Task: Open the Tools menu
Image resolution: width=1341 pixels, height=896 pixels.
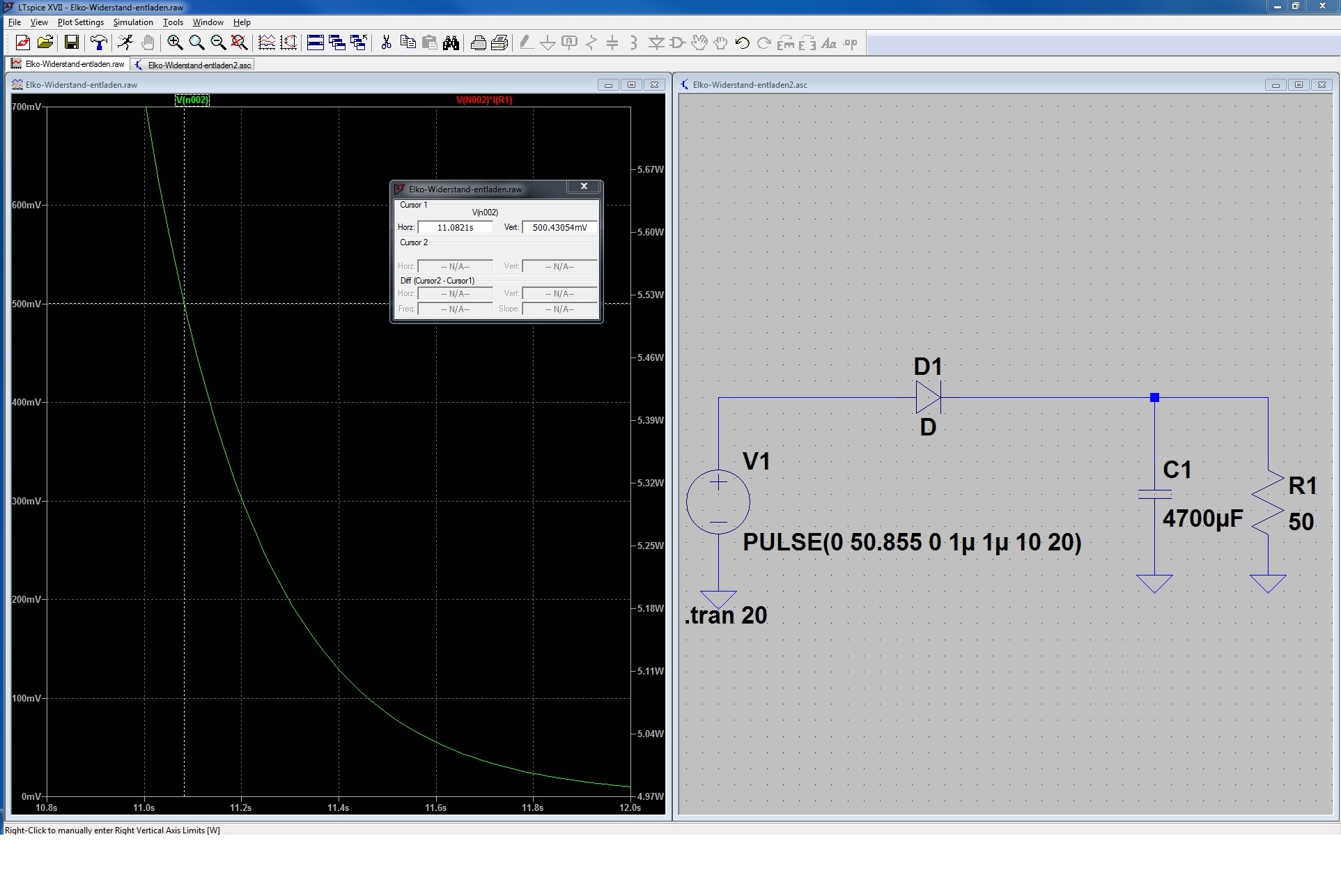Action: (x=173, y=22)
